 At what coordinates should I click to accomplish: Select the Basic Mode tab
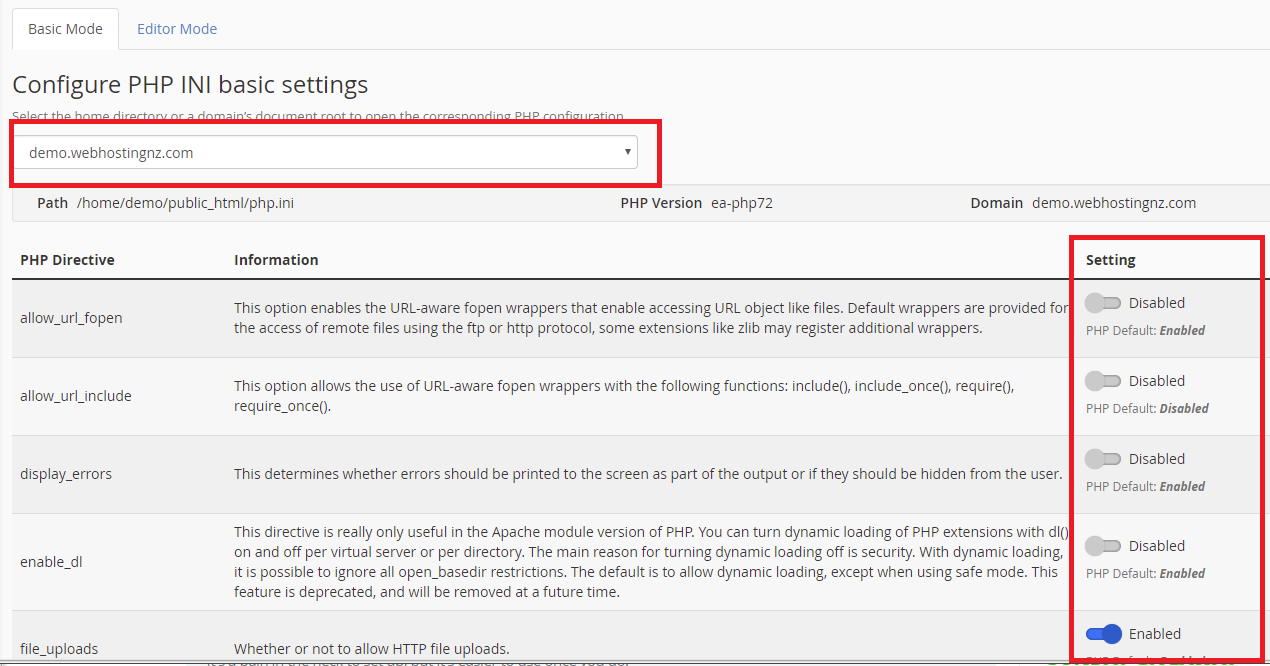click(x=65, y=29)
